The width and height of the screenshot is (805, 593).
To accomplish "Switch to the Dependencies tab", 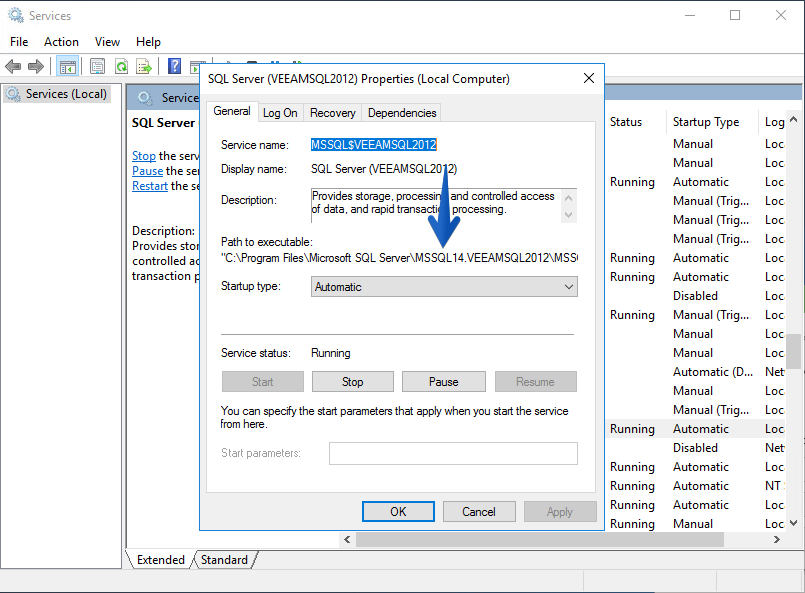I will (x=402, y=113).
